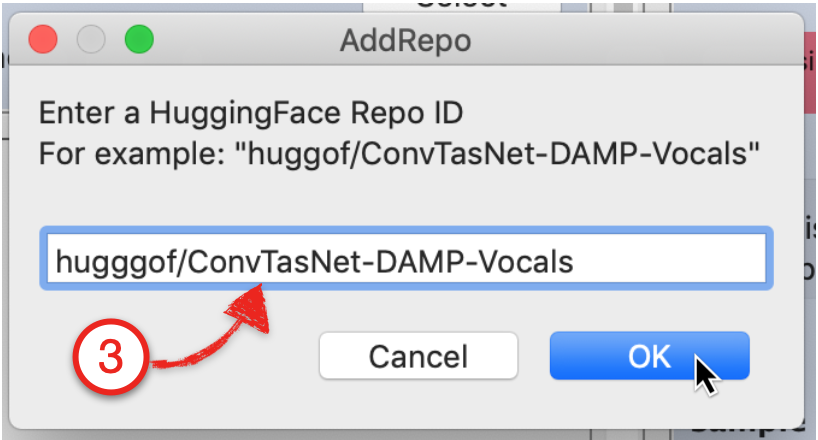Viewport: 818px width, 440px height.
Task: Click the partially hidden Select control behind dialog
Action: tap(462, 6)
